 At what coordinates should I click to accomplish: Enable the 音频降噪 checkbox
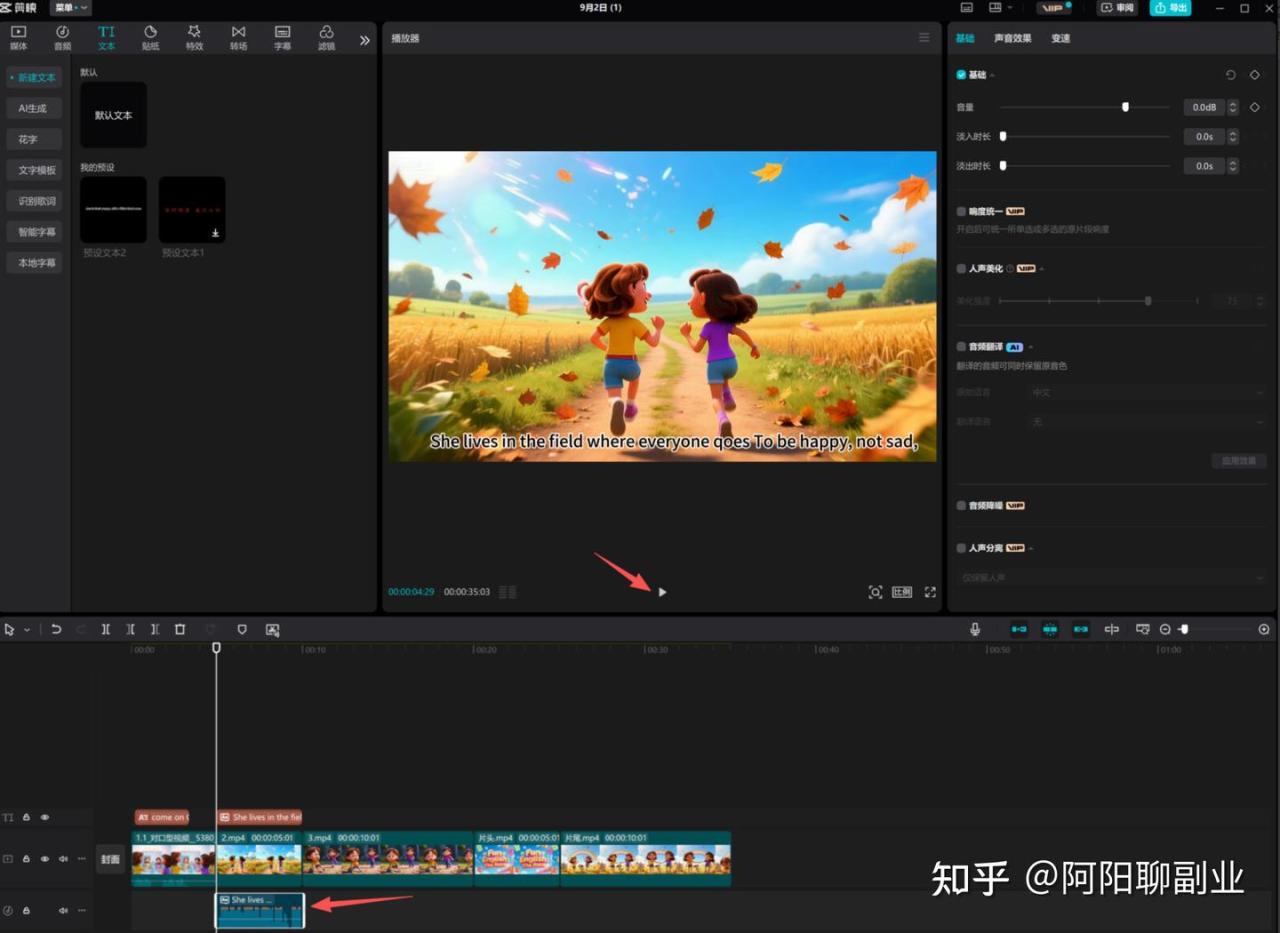(x=961, y=506)
